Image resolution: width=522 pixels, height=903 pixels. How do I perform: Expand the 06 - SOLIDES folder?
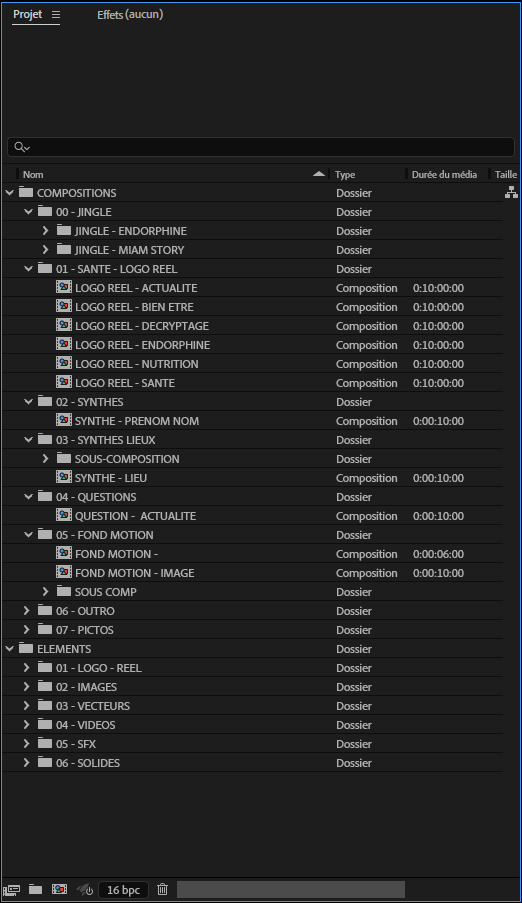[27, 762]
